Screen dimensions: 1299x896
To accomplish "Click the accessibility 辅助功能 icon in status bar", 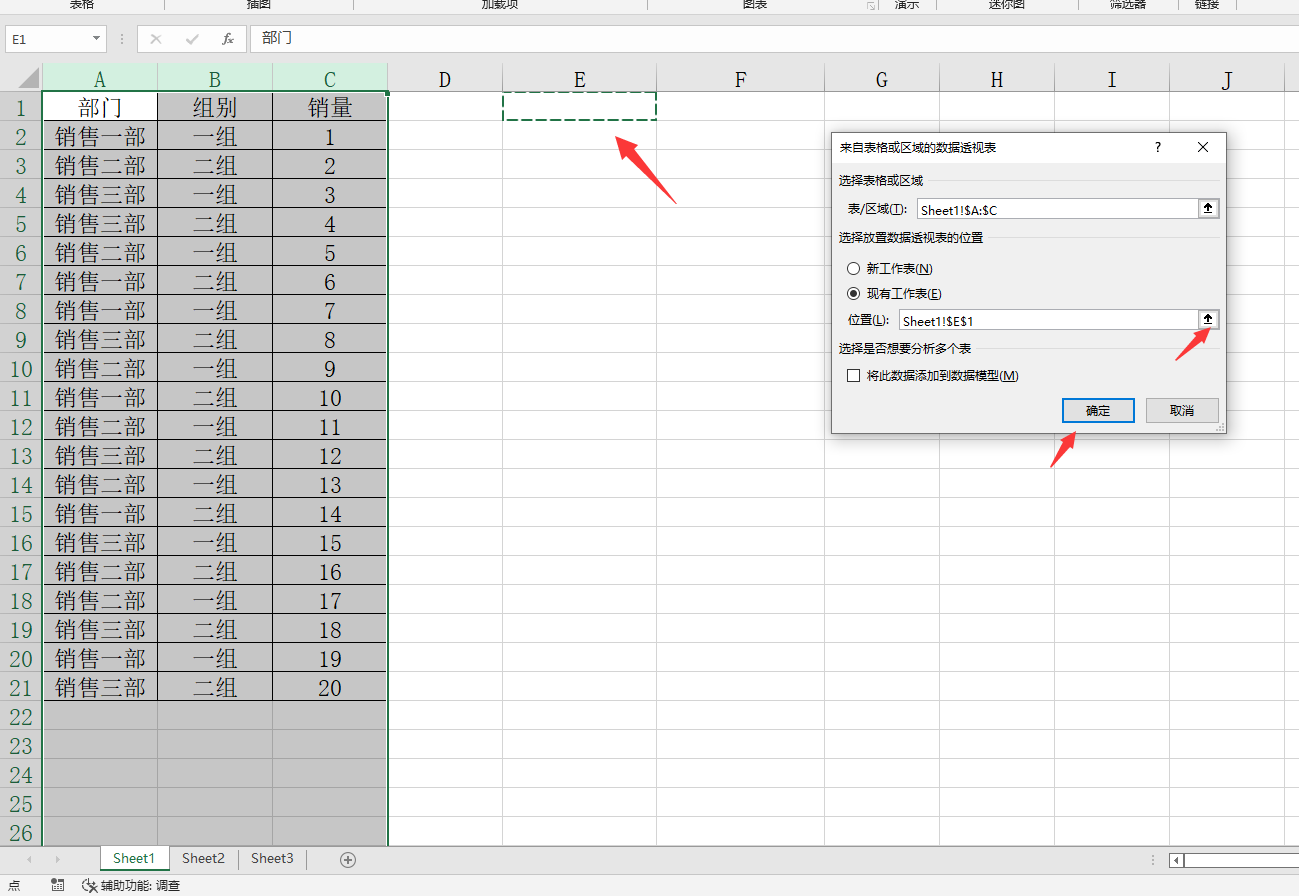I will point(90,885).
